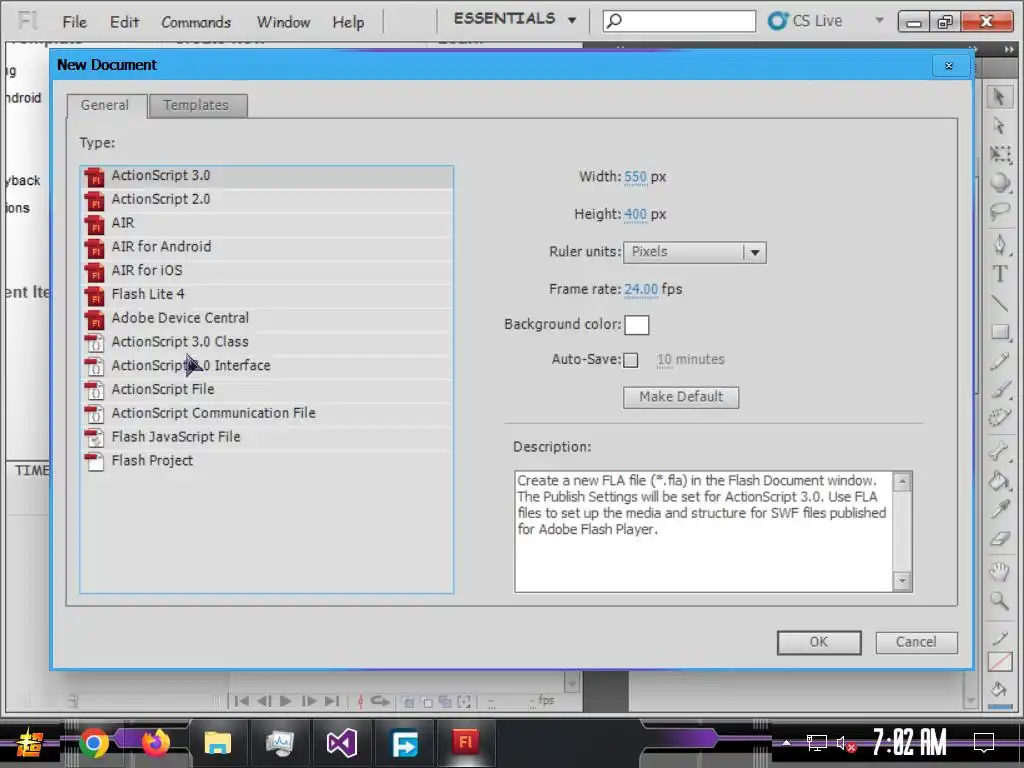Select the Zoom magnifier tool

1000,601
